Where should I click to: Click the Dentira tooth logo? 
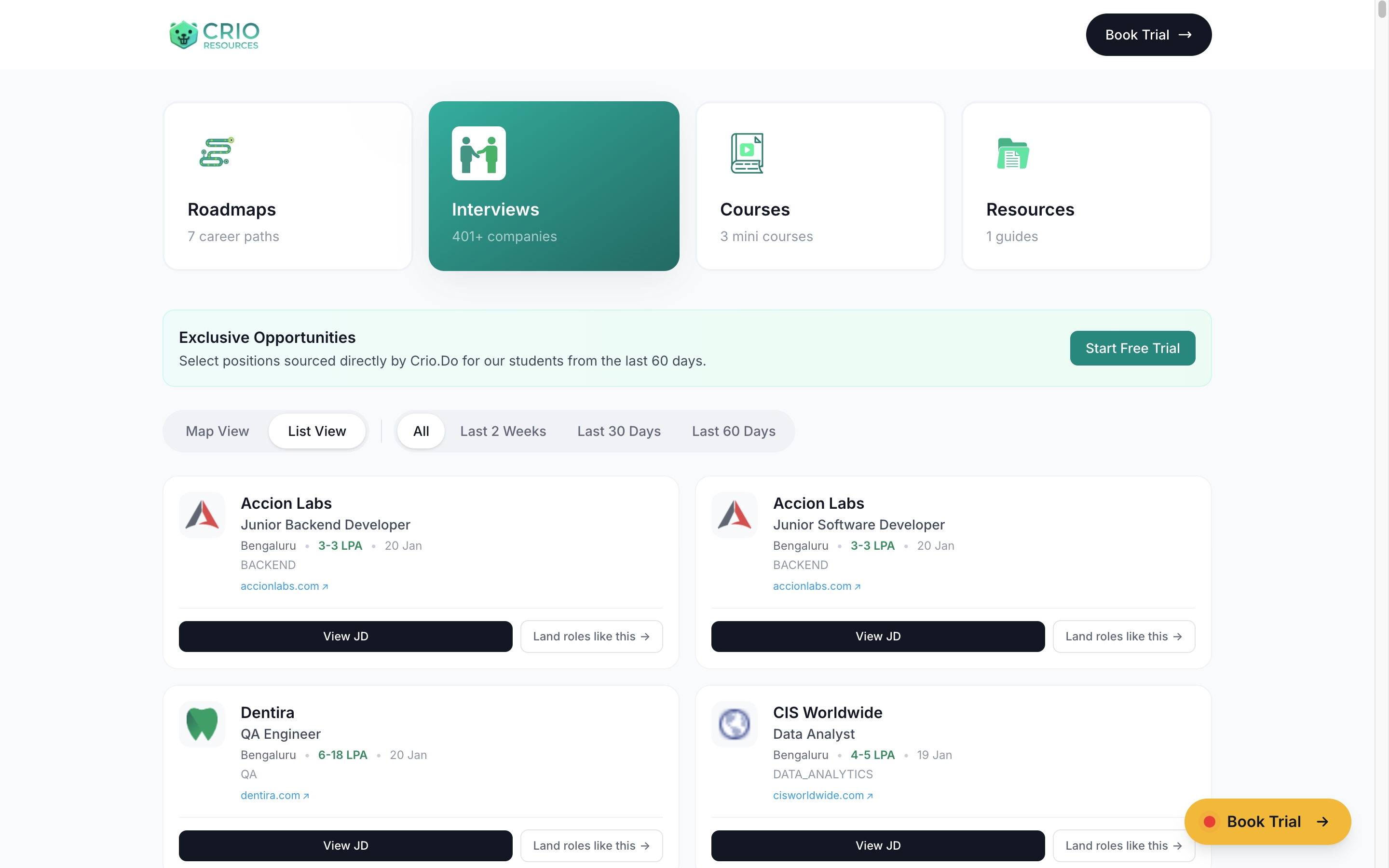click(x=202, y=724)
